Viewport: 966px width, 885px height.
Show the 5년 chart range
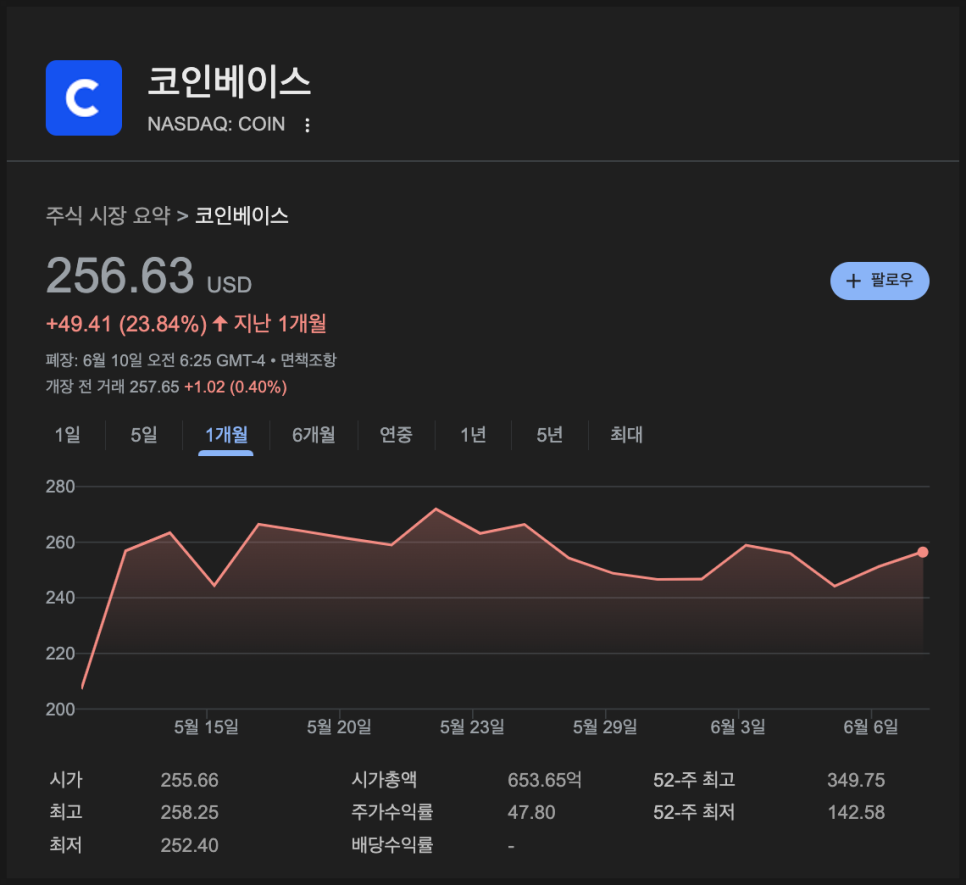(550, 435)
